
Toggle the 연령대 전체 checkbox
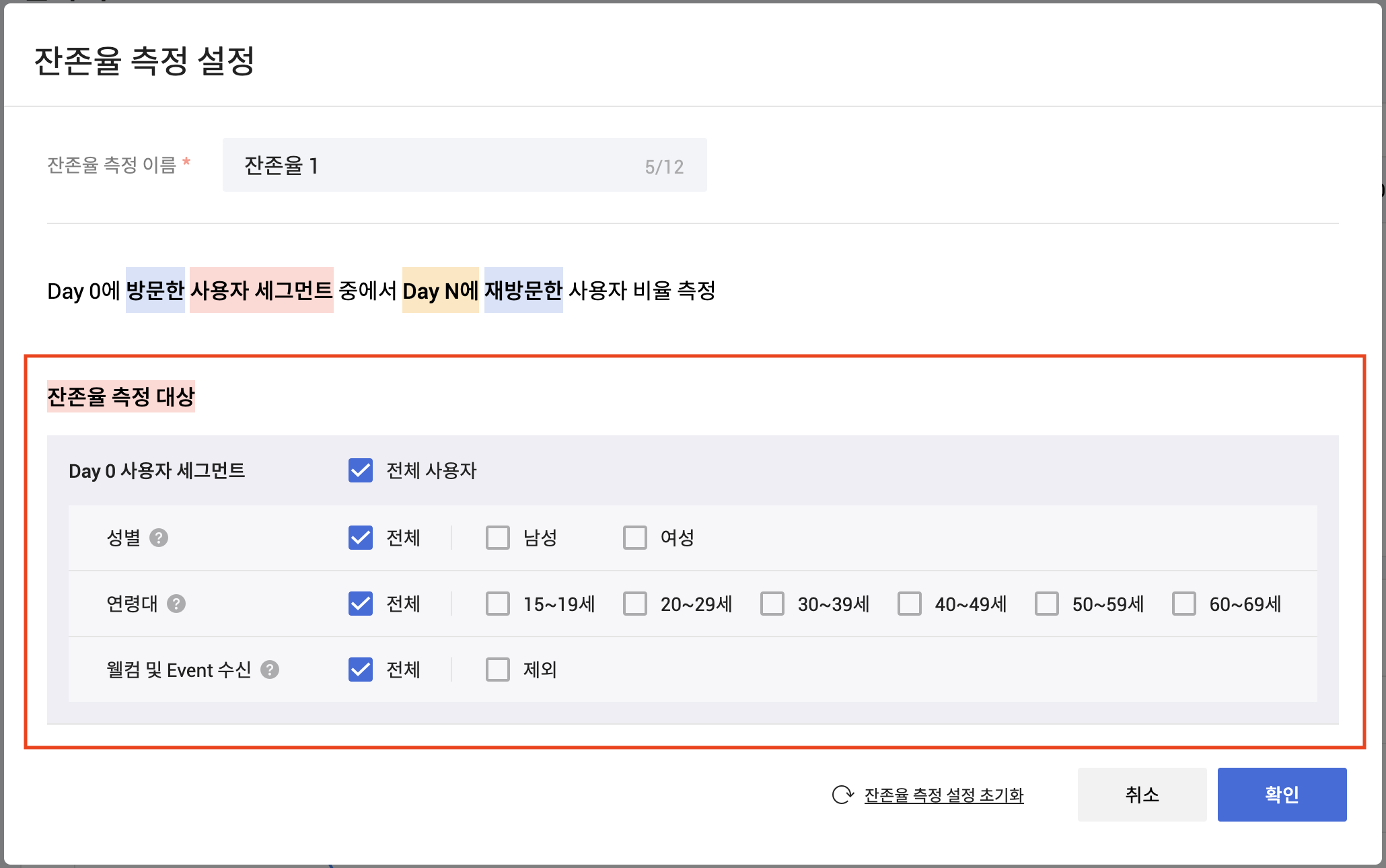tap(361, 604)
